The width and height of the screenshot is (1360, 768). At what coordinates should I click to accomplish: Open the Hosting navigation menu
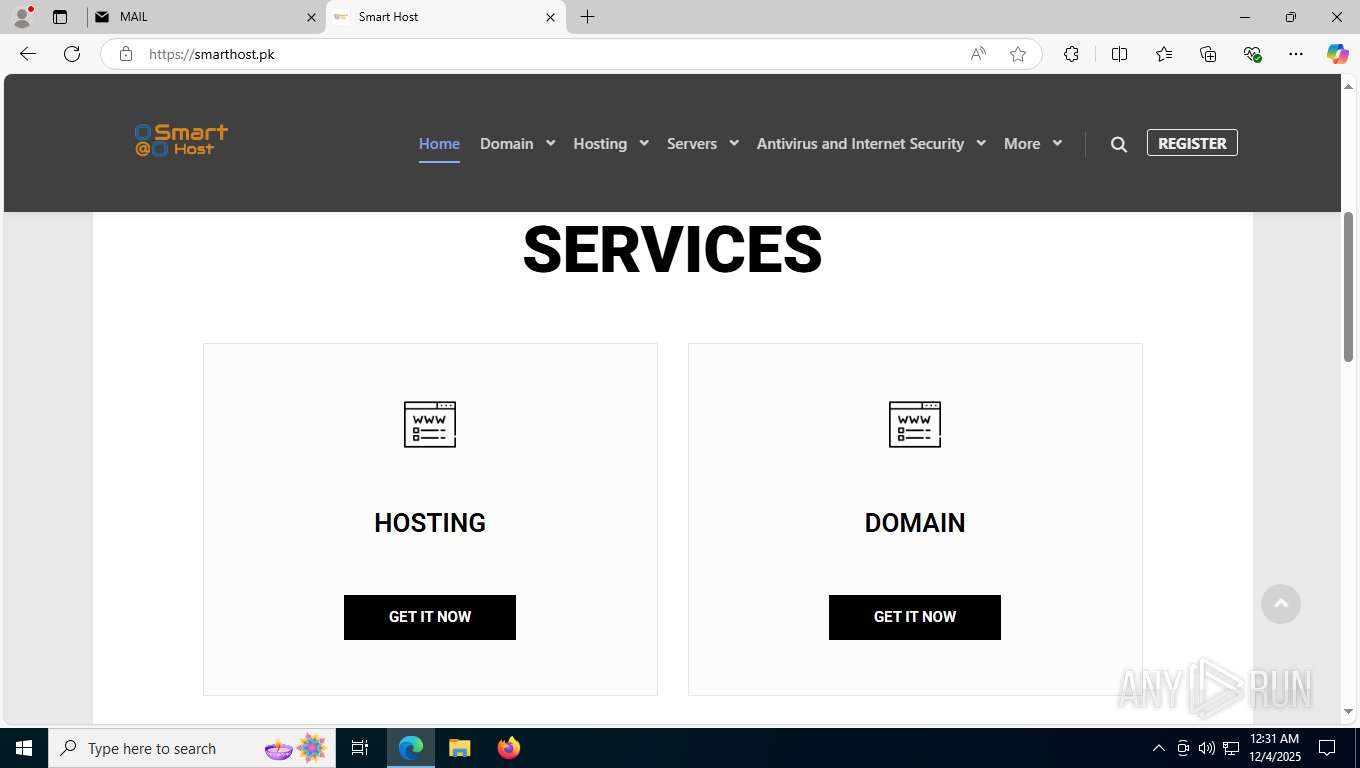tap(600, 144)
